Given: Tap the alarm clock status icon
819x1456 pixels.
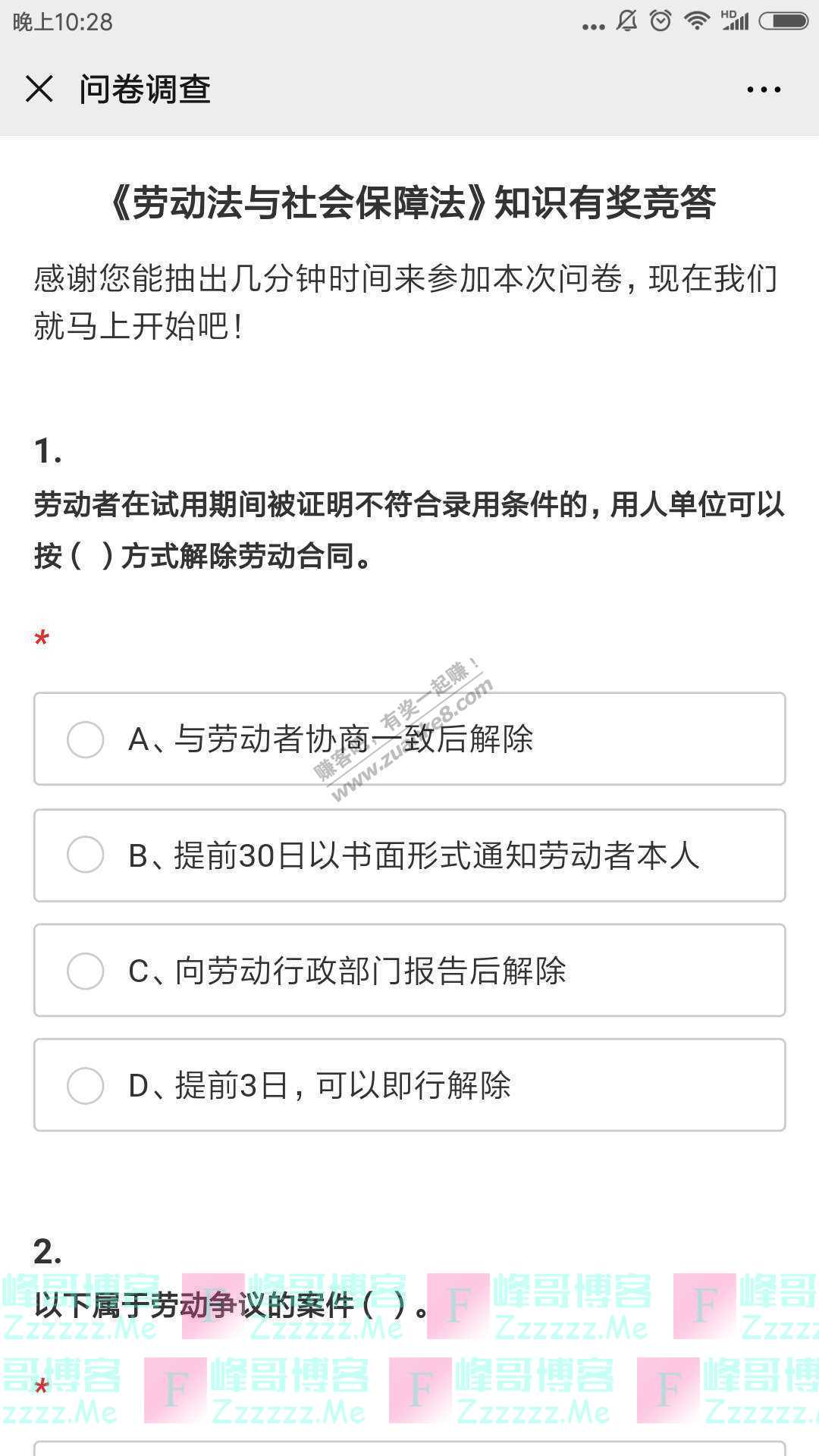Looking at the screenshot, I should (x=661, y=21).
